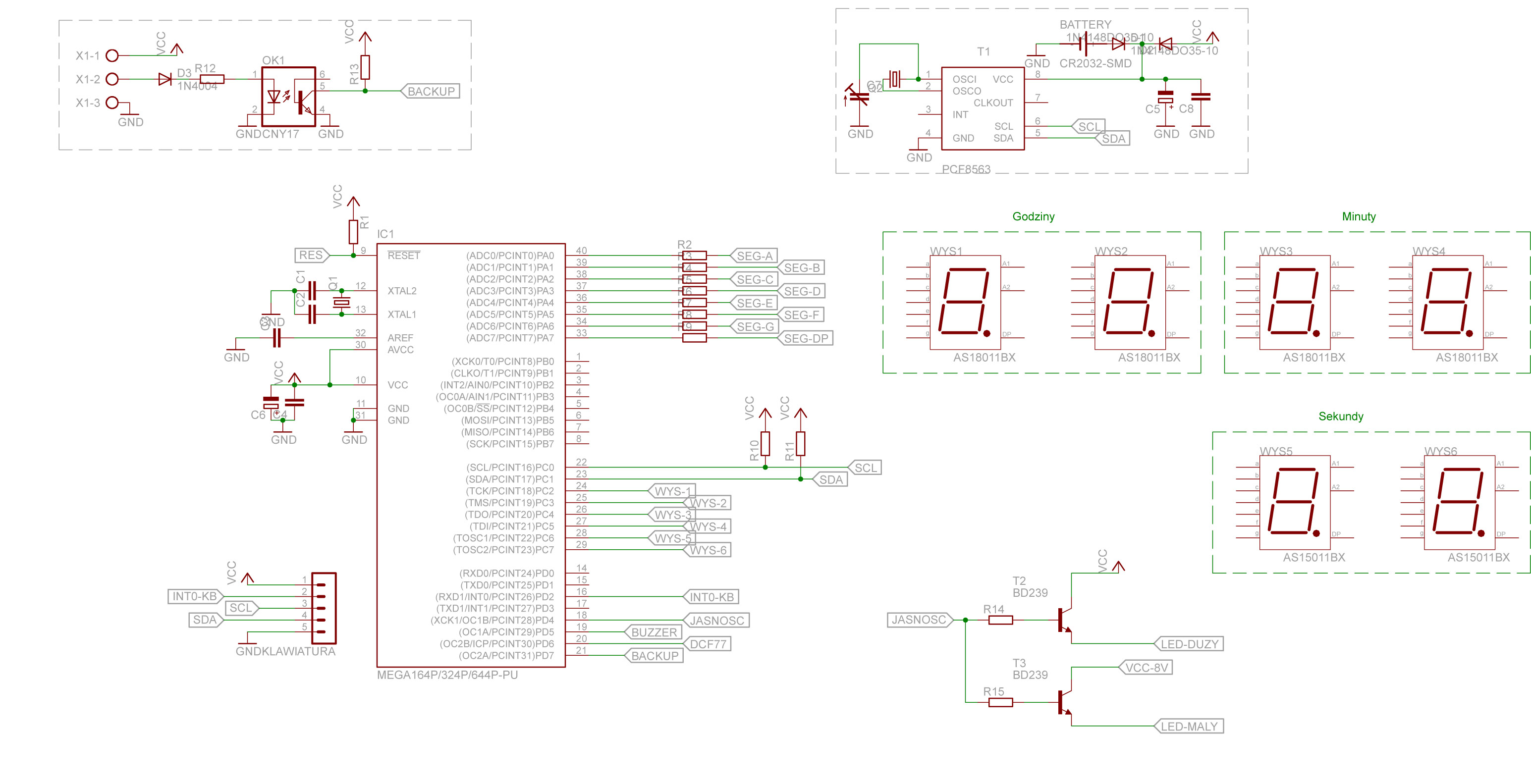
Task: Click the BUZZER net label
Action: pyautogui.click(x=653, y=632)
